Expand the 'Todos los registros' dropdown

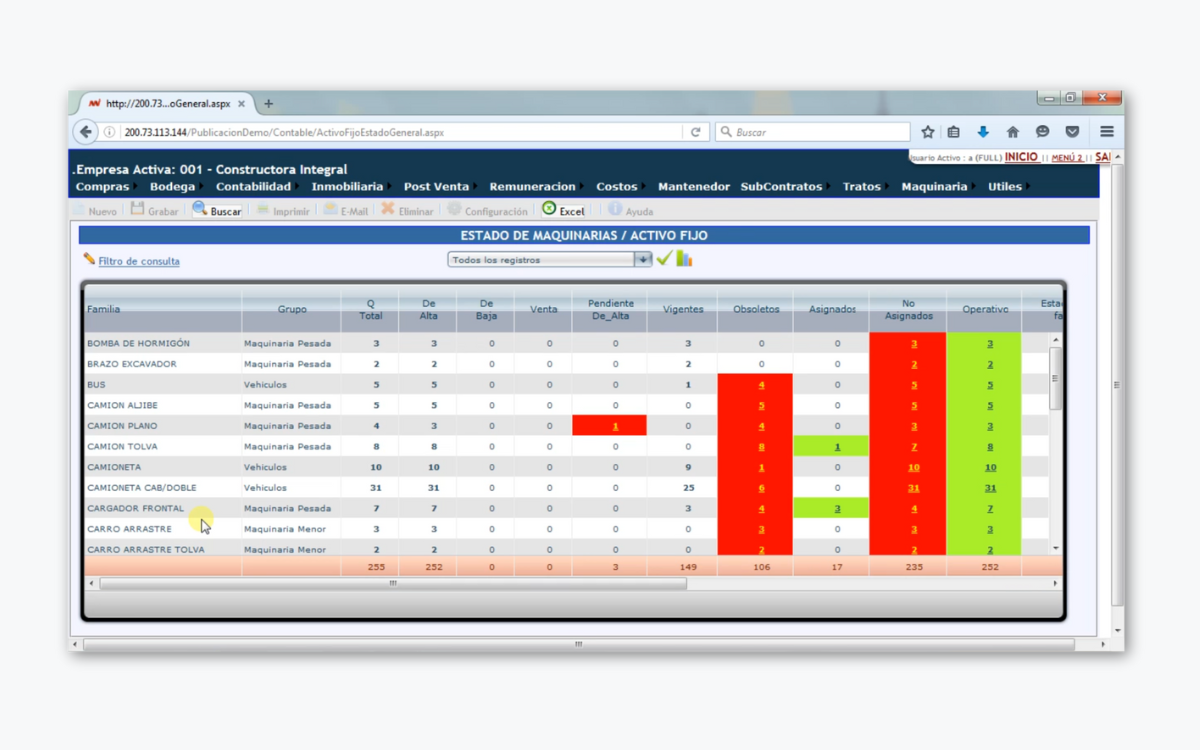643,259
